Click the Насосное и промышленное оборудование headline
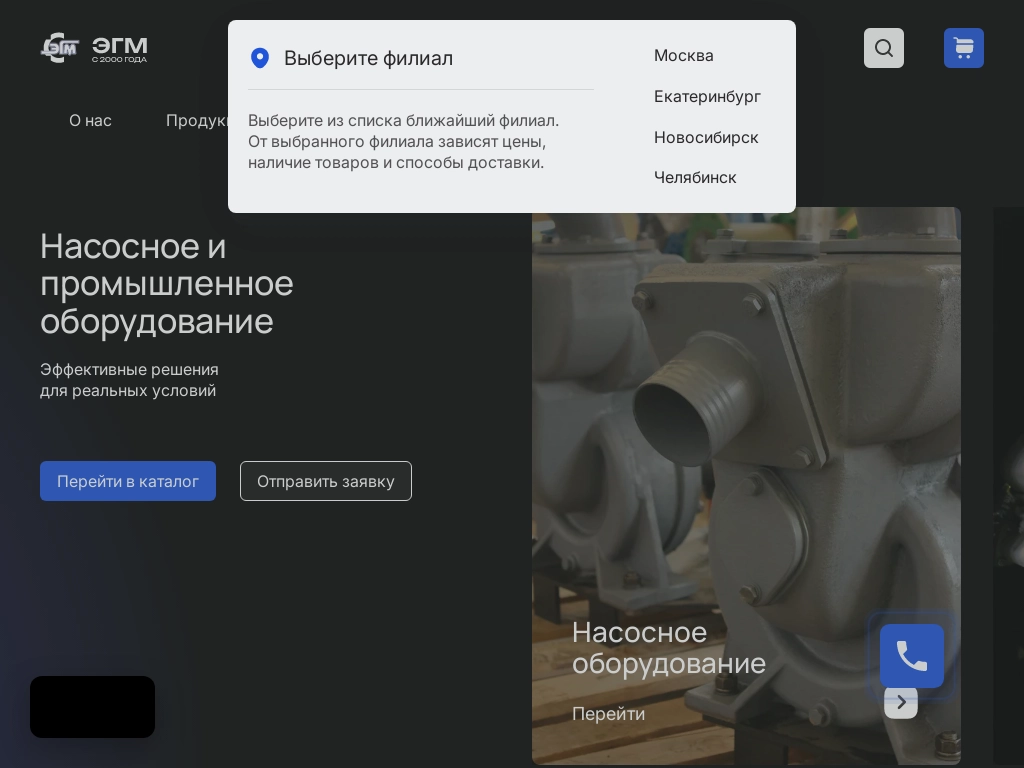The height and width of the screenshot is (768, 1024). click(x=167, y=284)
